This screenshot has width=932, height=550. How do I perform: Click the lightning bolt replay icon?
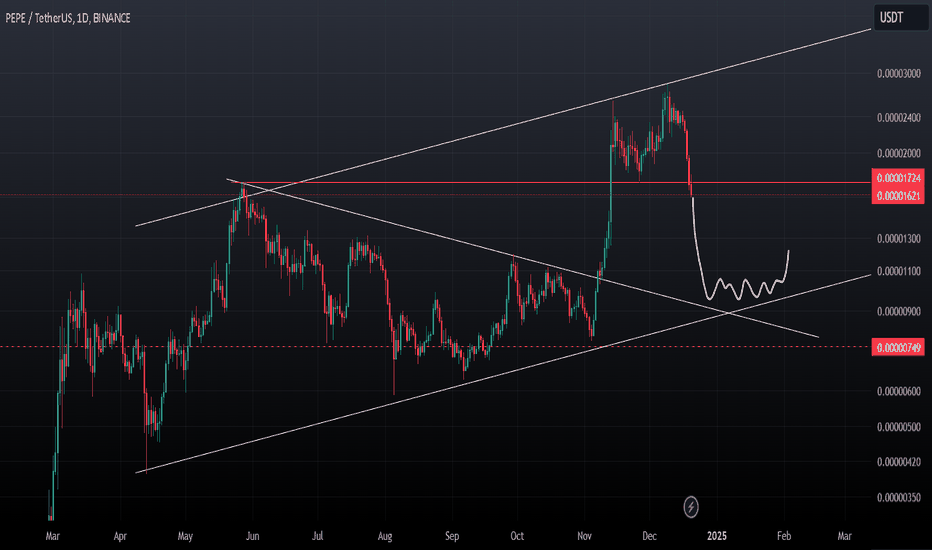tap(691, 507)
